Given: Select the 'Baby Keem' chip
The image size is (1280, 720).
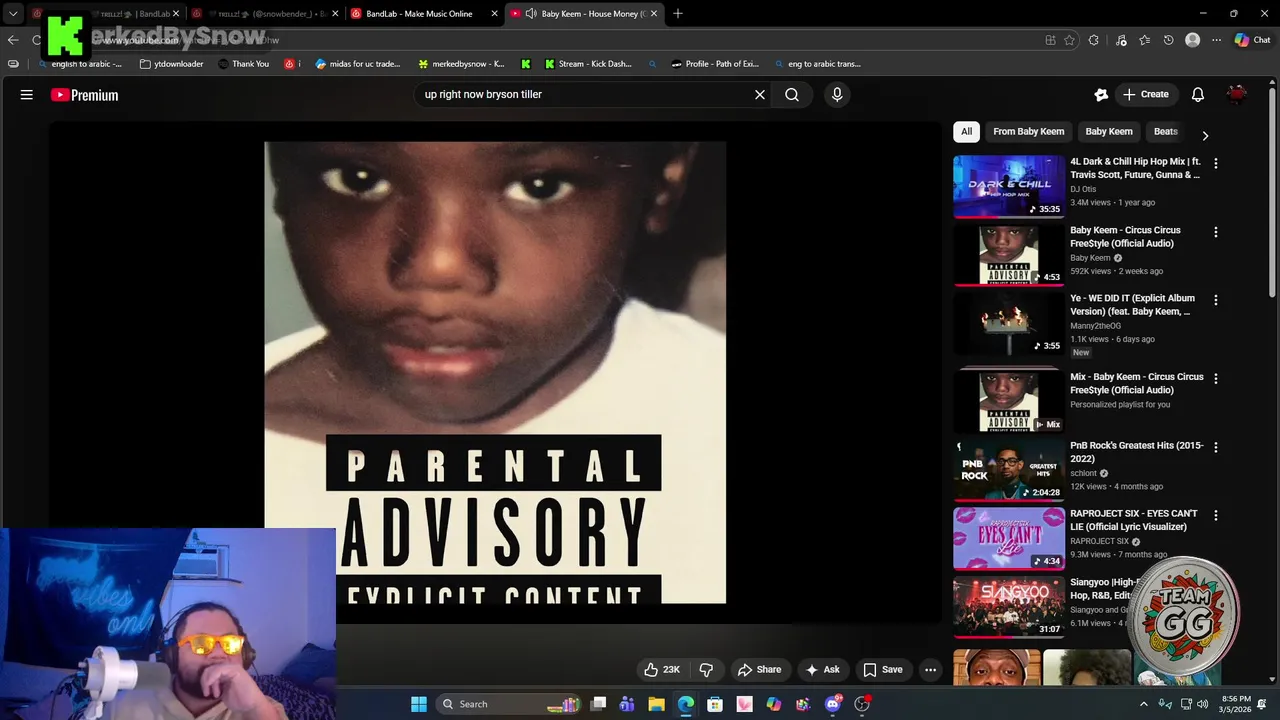Looking at the screenshot, I should (x=1109, y=132).
